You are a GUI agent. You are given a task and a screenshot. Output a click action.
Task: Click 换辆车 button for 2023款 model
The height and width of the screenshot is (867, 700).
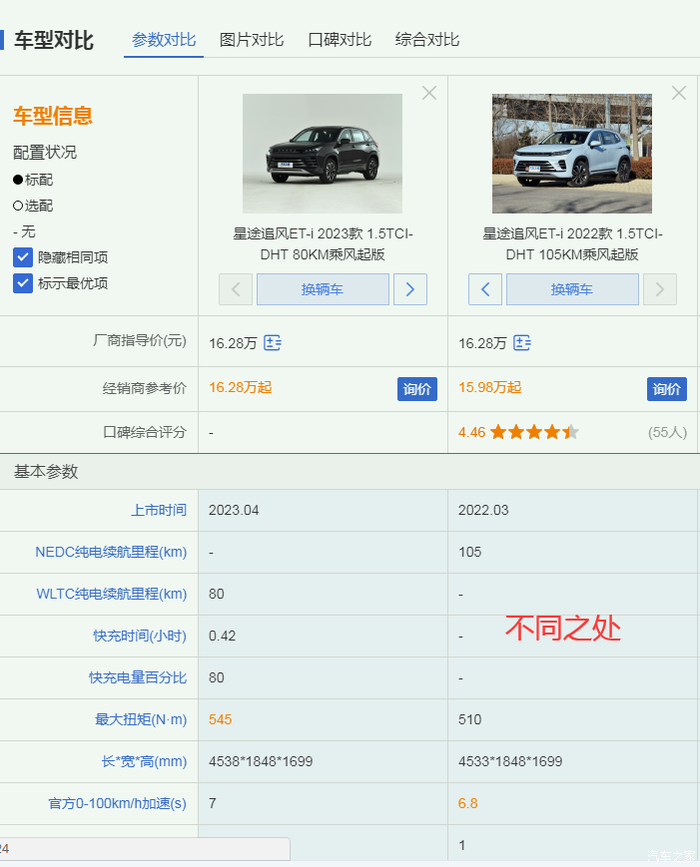click(x=322, y=290)
